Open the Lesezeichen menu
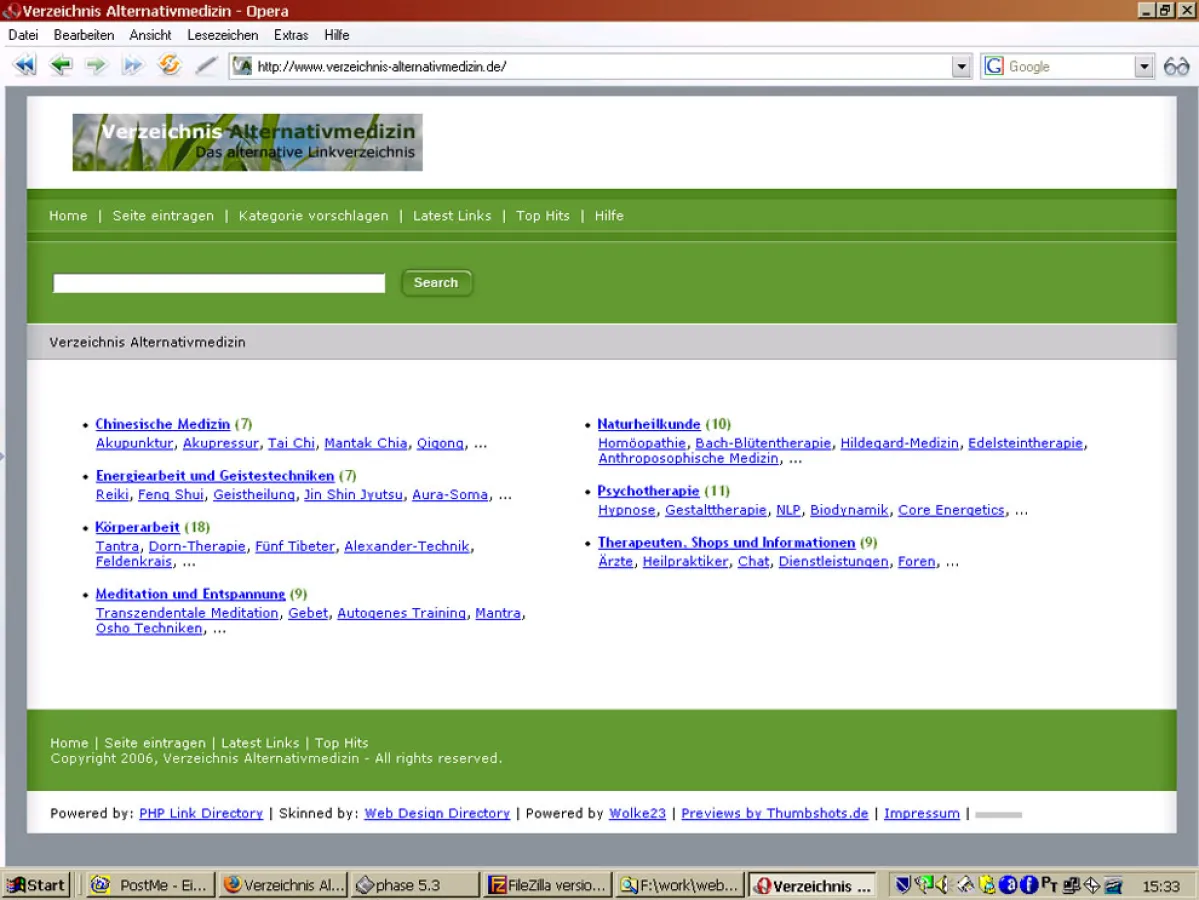The height and width of the screenshot is (900, 1199). pyautogui.click(x=222, y=35)
